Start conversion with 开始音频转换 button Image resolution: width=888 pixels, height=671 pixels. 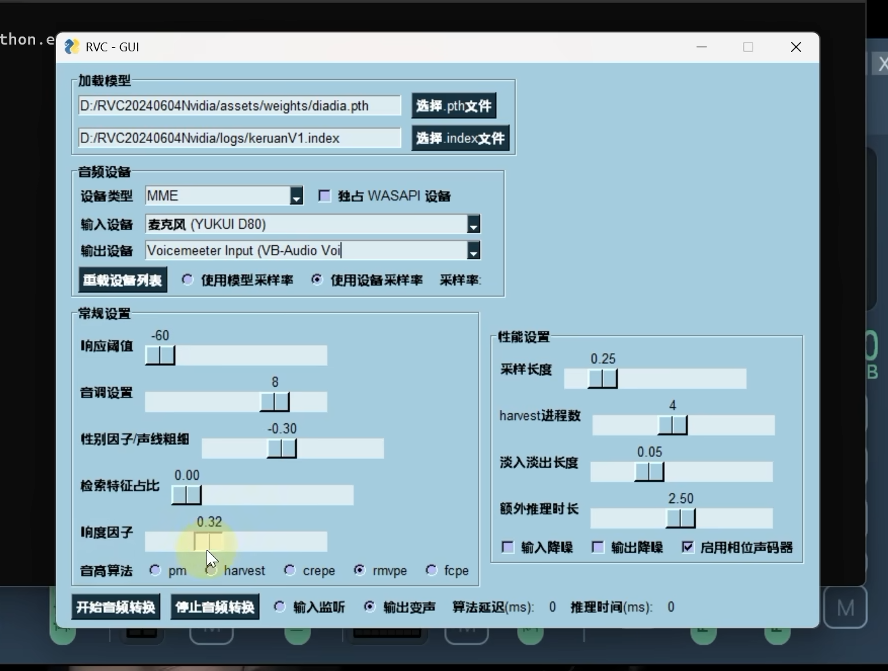[116, 607]
